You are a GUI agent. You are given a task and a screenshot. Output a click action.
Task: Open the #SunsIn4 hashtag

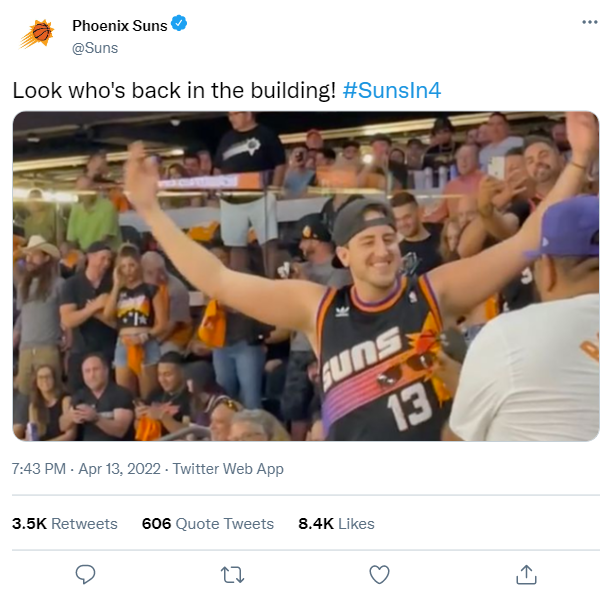[x=392, y=90]
